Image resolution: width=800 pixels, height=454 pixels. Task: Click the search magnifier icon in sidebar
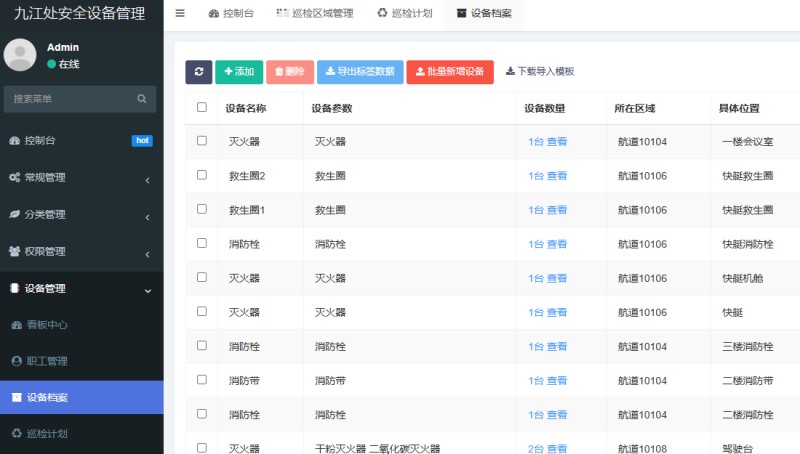(142, 99)
